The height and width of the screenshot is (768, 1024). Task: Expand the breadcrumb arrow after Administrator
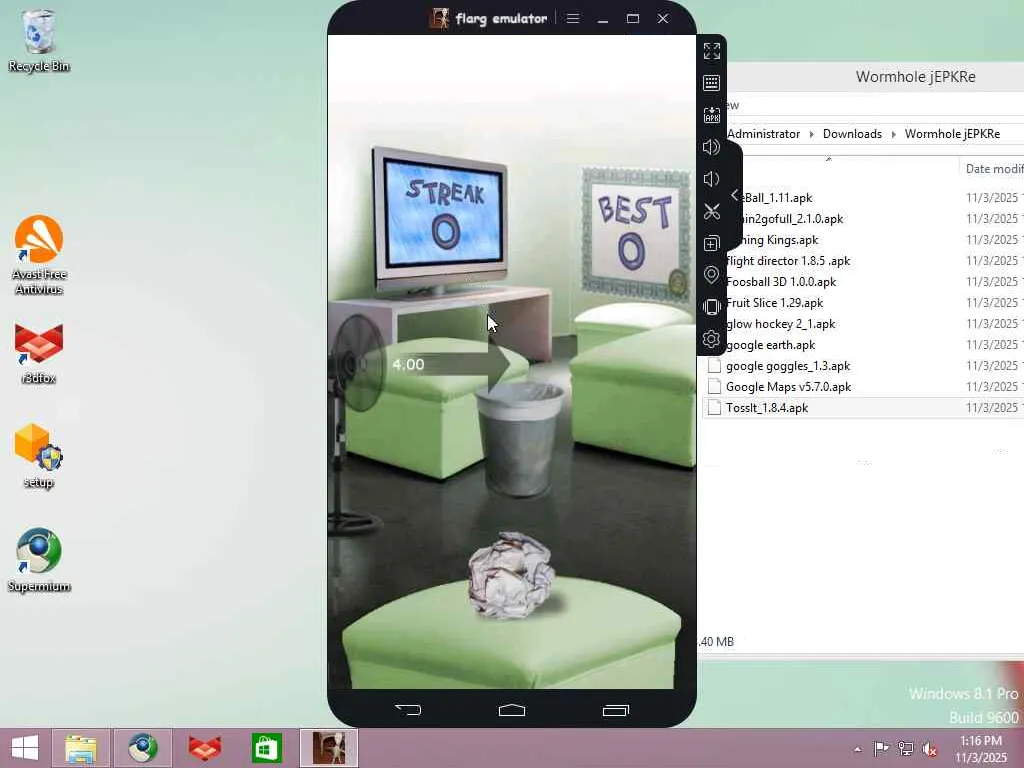(811, 134)
